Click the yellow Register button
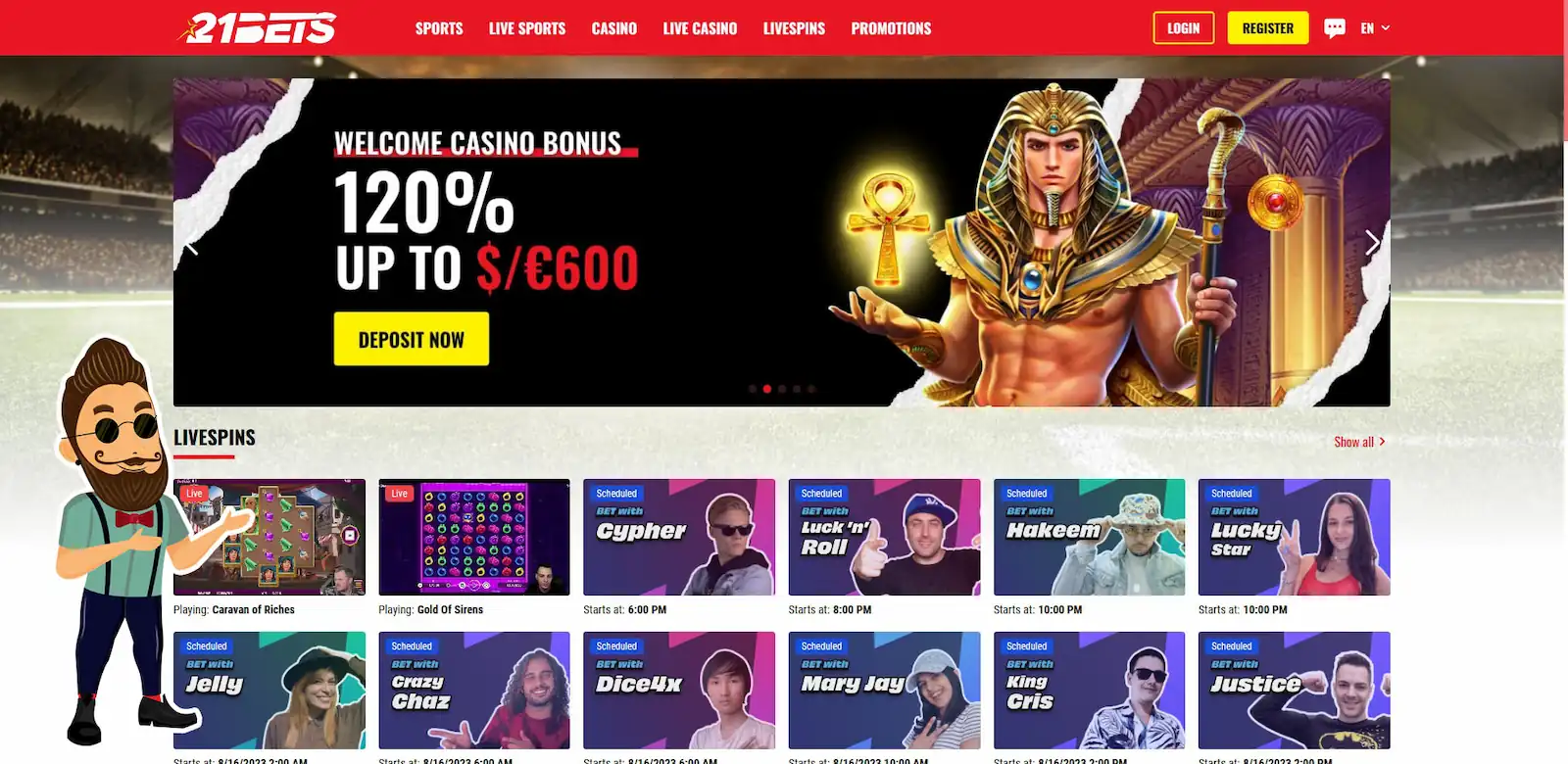 point(1268,28)
